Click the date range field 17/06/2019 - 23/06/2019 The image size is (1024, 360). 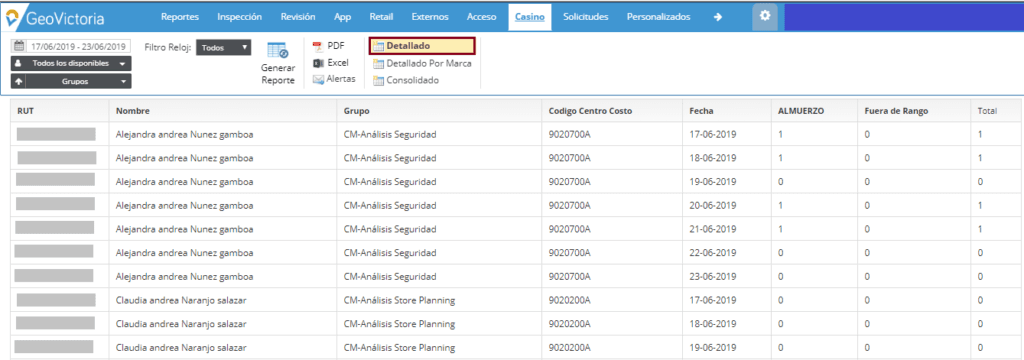[x=78, y=47]
